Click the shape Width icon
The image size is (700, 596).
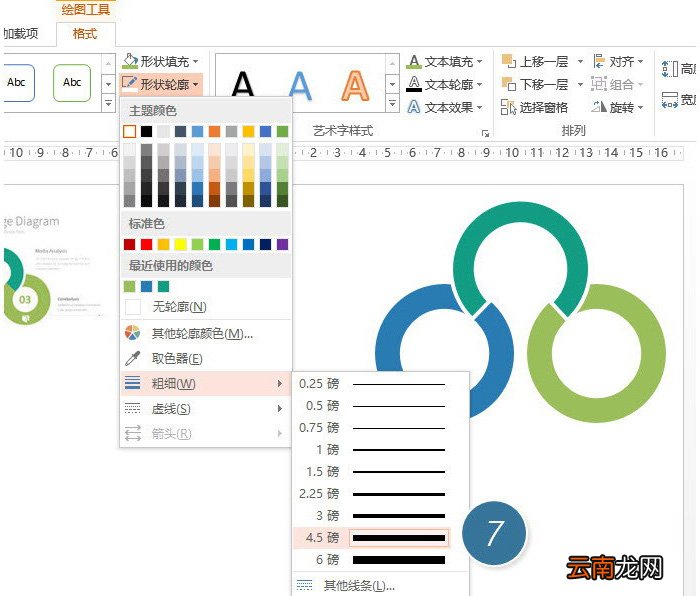[x=670, y=100]
